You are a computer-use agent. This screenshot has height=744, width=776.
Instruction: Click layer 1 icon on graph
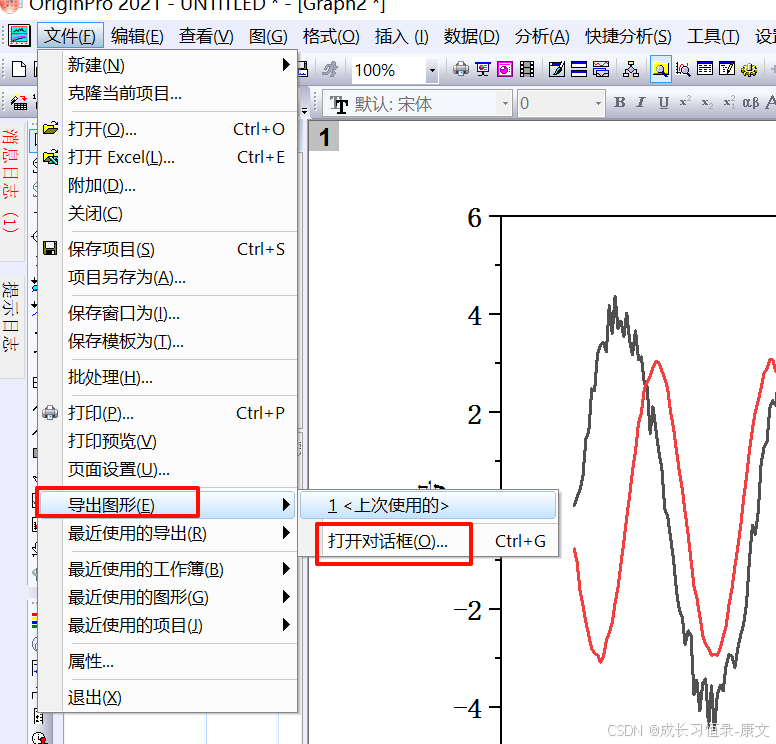pos(324,137)
